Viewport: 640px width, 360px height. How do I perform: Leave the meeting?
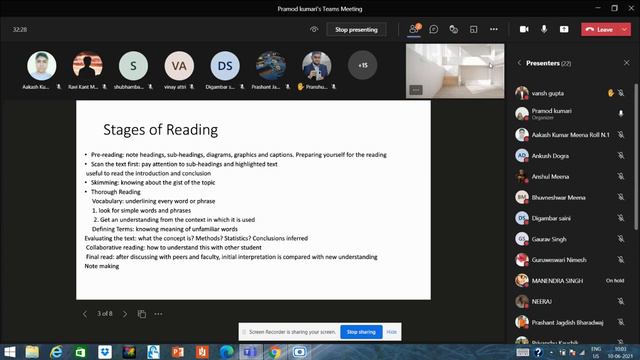click(x=600, y=29)
